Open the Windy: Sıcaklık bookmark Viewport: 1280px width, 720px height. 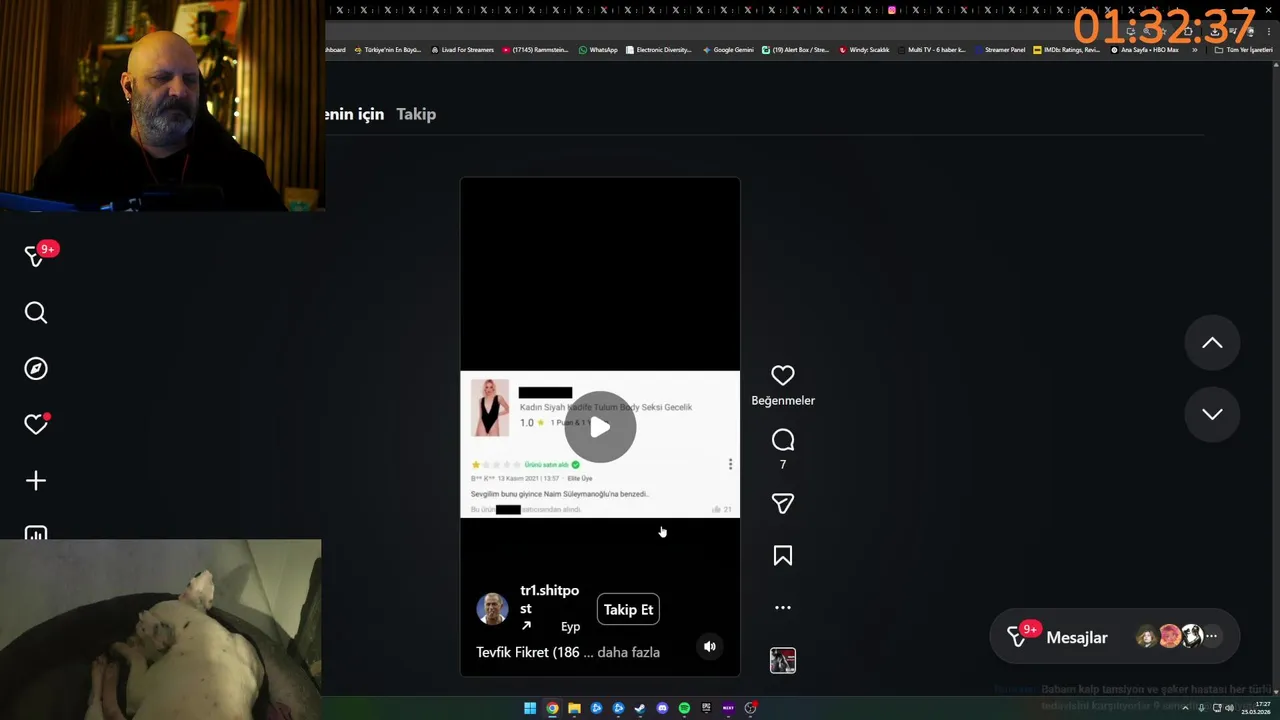pos(864,49)
